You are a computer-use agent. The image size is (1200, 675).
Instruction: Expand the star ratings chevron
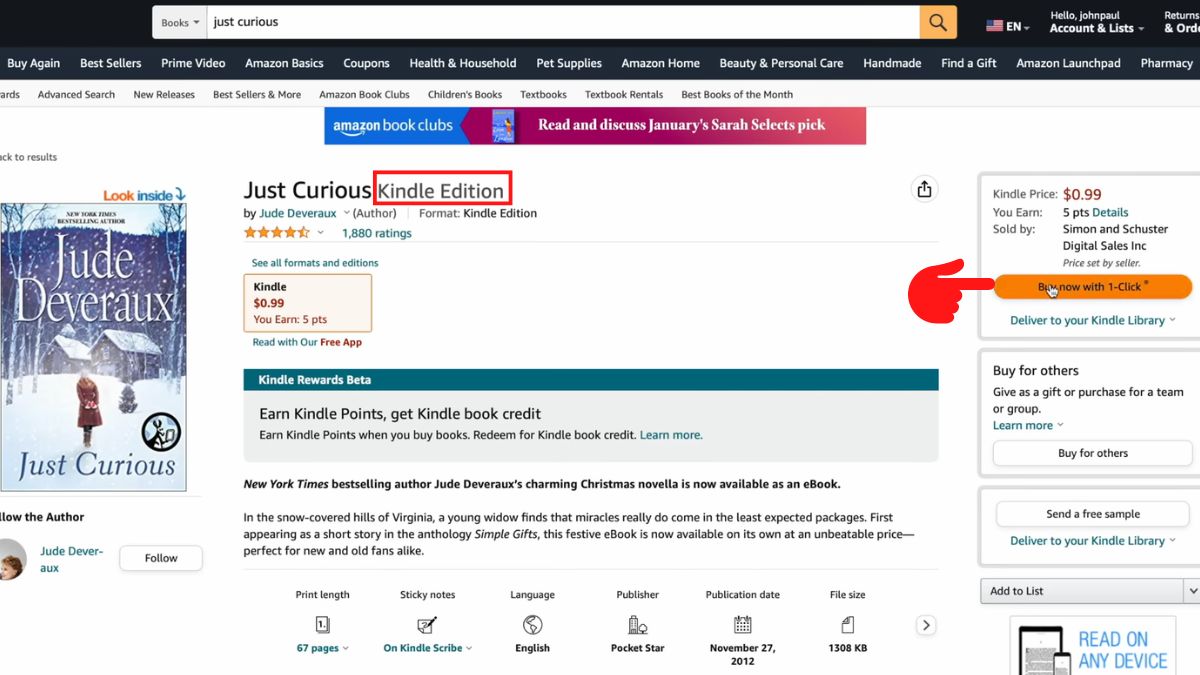click(x=321, y=233)
